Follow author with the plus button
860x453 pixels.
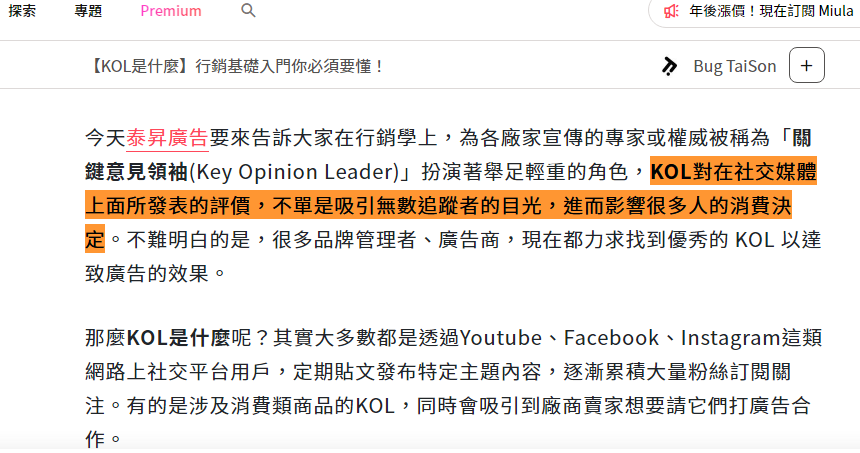[x=806, y=65]
